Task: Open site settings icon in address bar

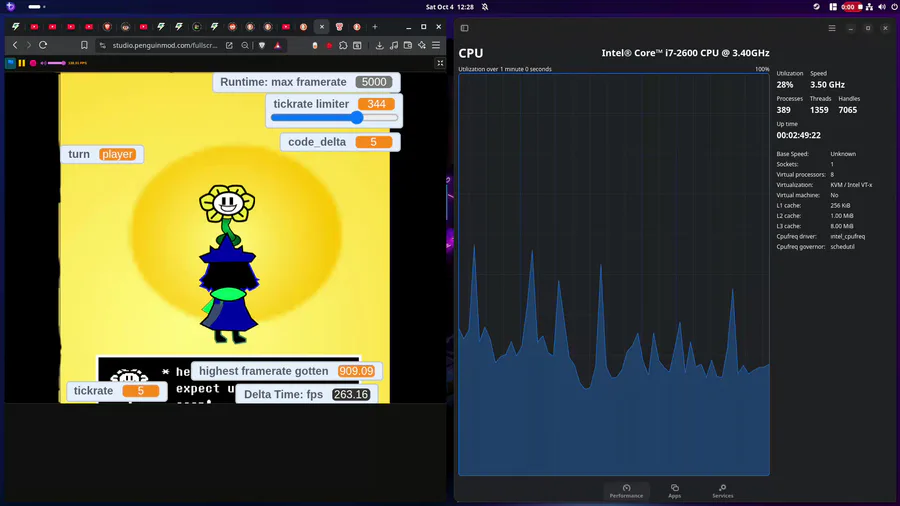Action: coord(103,45)
